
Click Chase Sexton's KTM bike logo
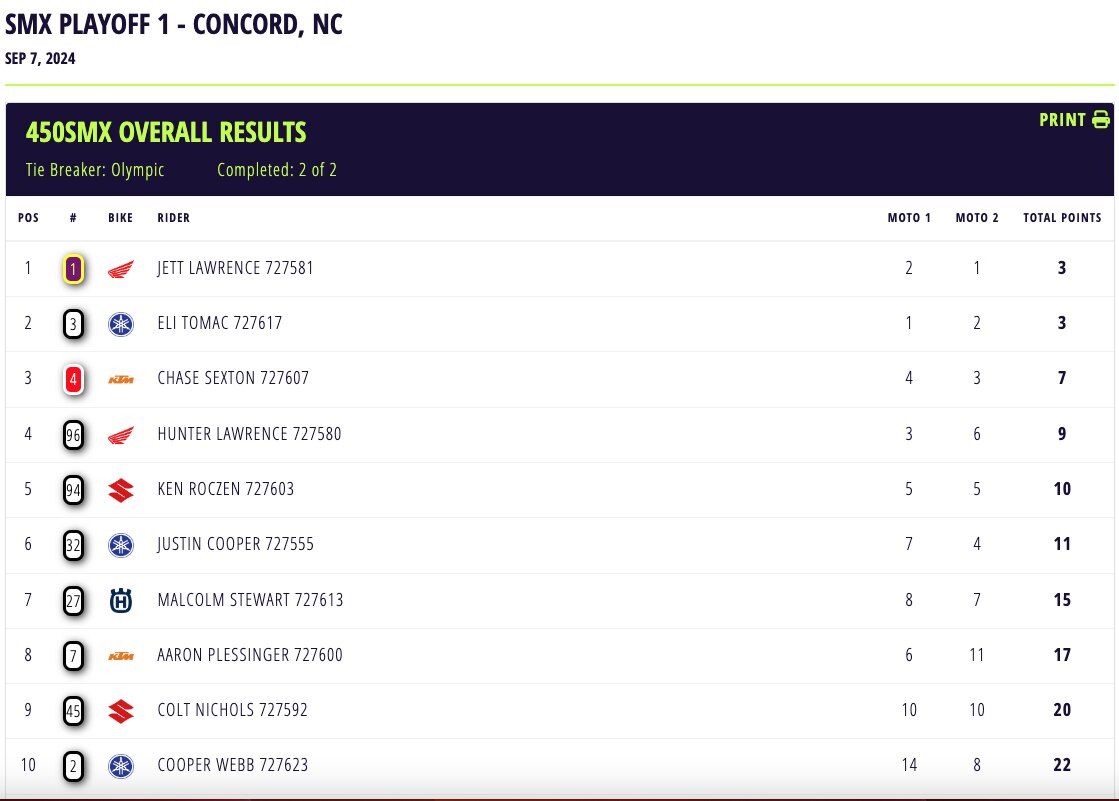[121, 379]
